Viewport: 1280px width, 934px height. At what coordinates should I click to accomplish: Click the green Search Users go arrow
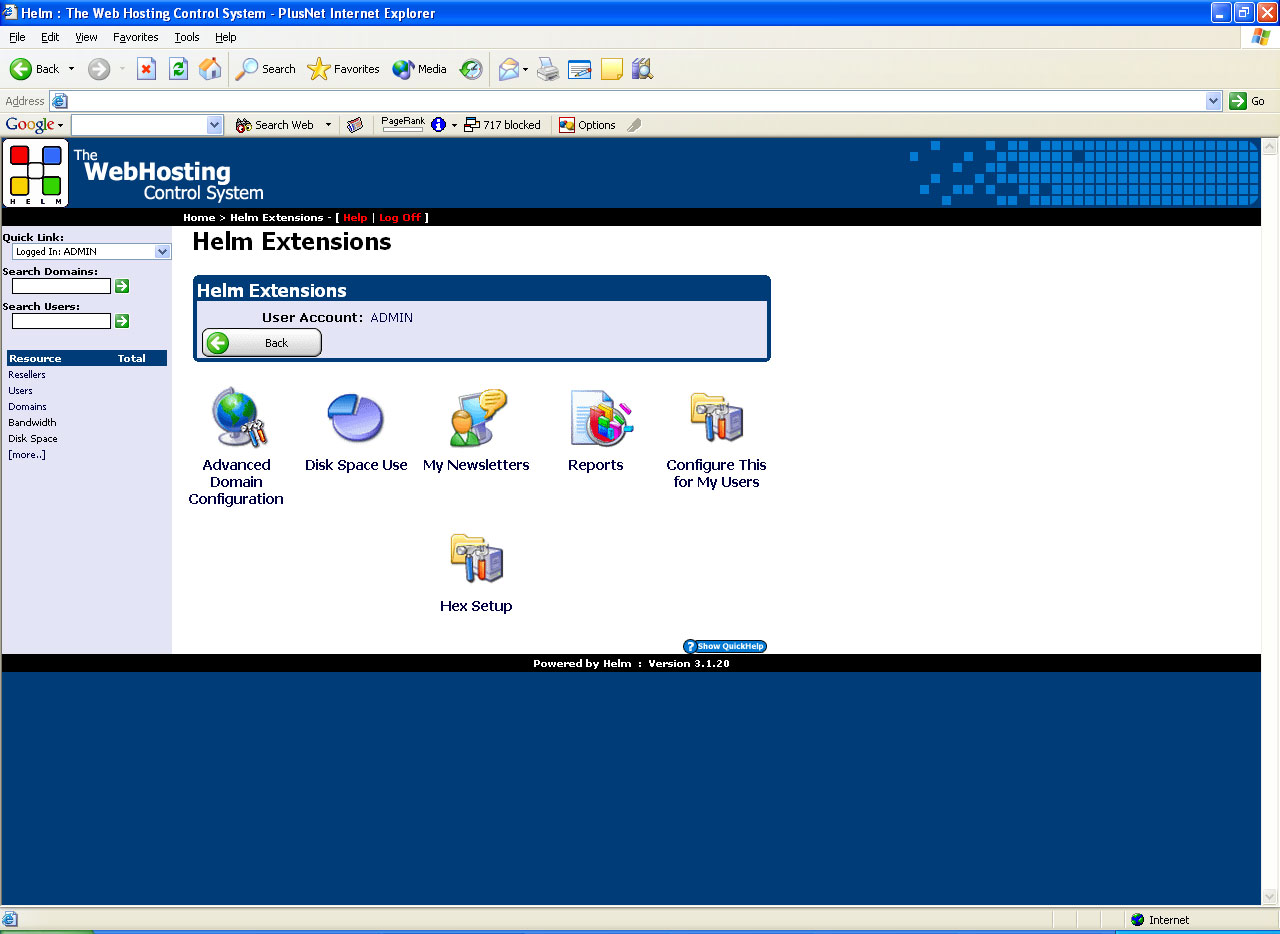122,321
